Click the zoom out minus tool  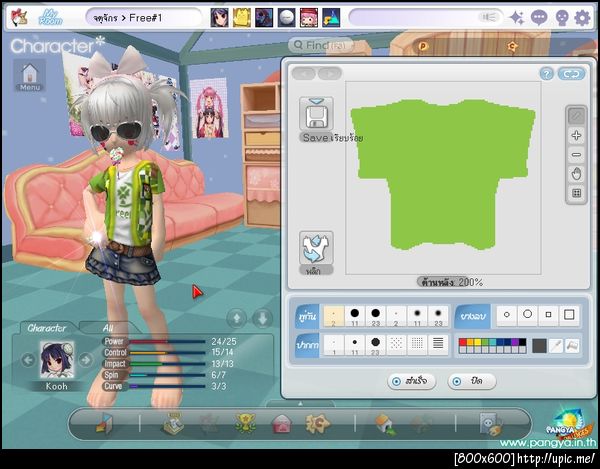click(576, 155)
